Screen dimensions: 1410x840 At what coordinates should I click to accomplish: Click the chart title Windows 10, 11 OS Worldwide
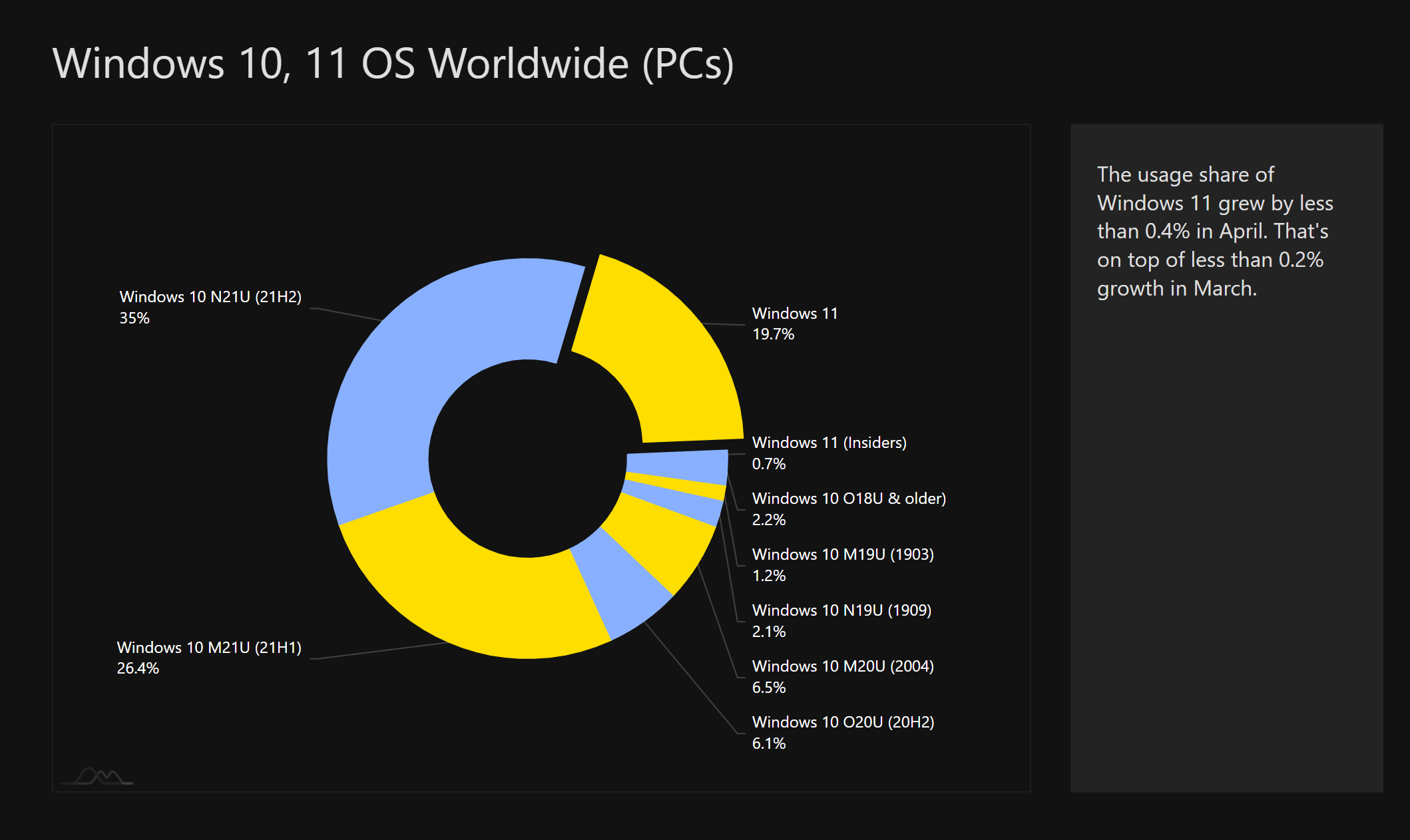pyautogui.click(x=393, y=64)
